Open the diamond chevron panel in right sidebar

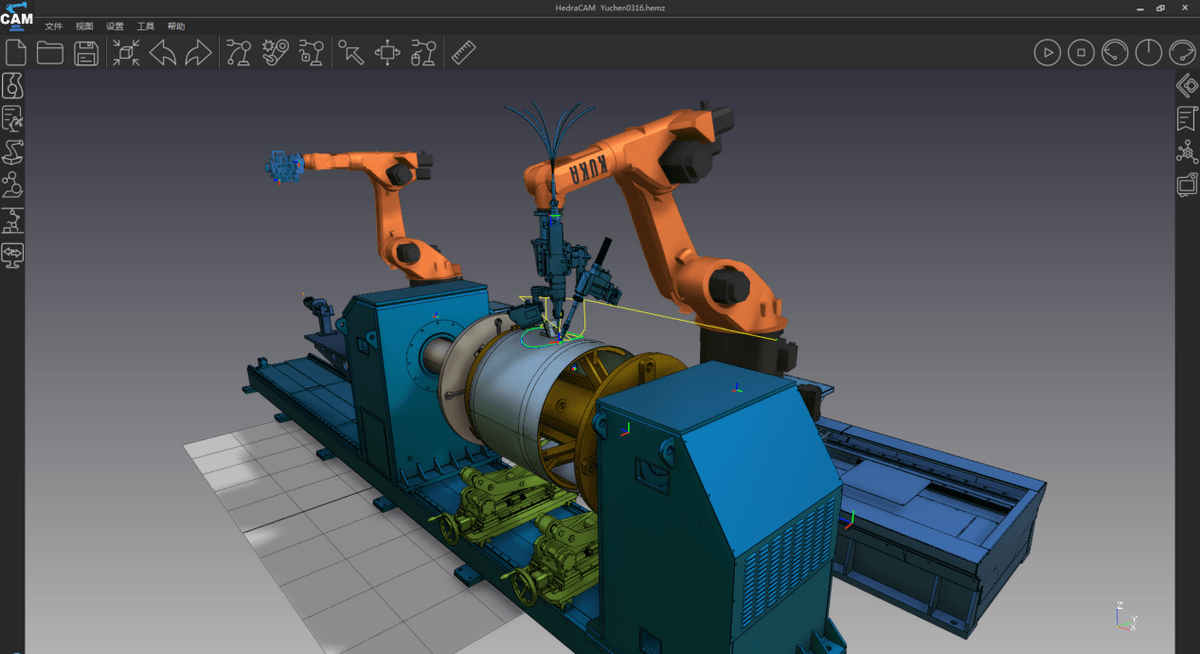(1187, 86)
